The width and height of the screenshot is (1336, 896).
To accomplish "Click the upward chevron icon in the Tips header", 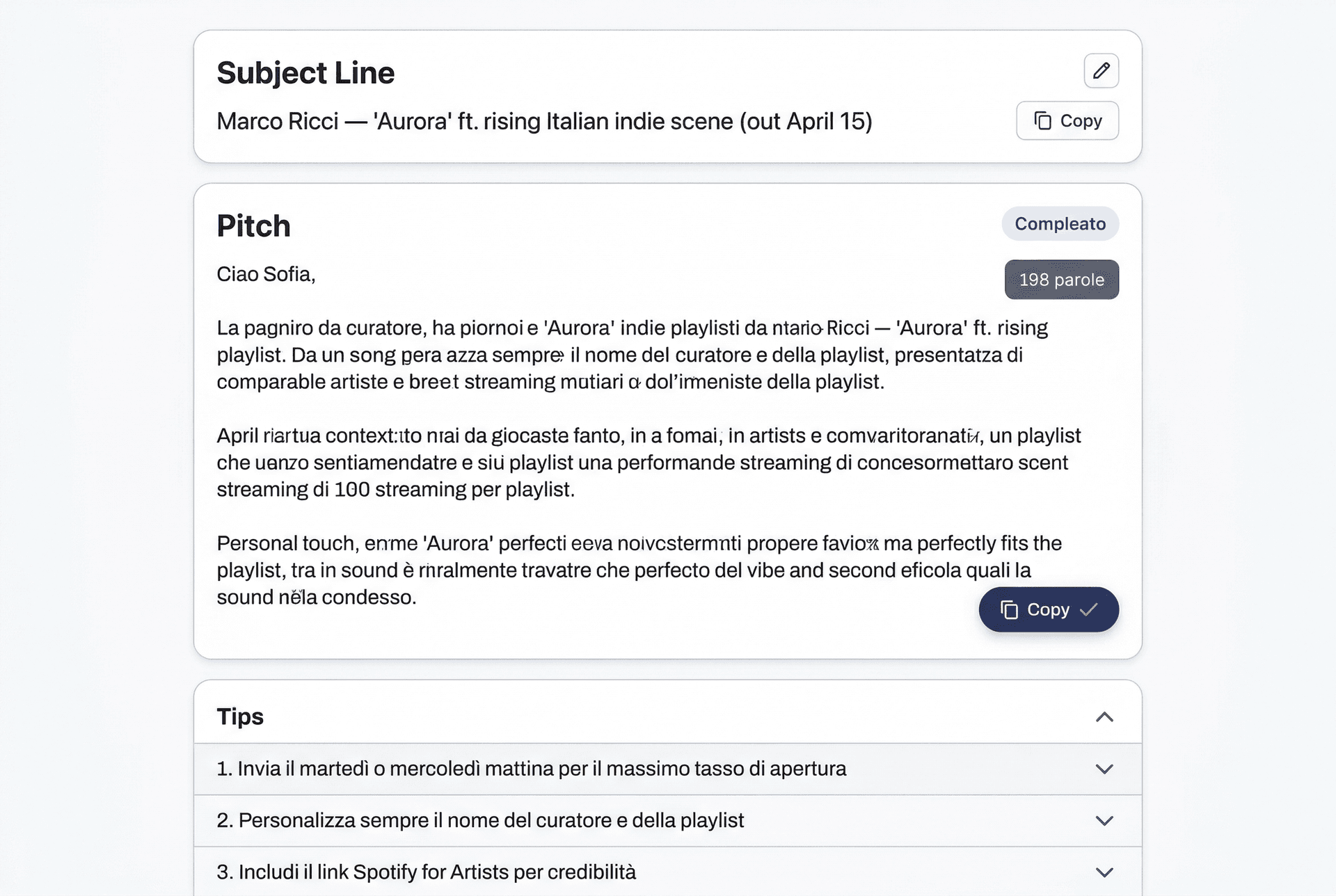I will tap(1105, 716).
